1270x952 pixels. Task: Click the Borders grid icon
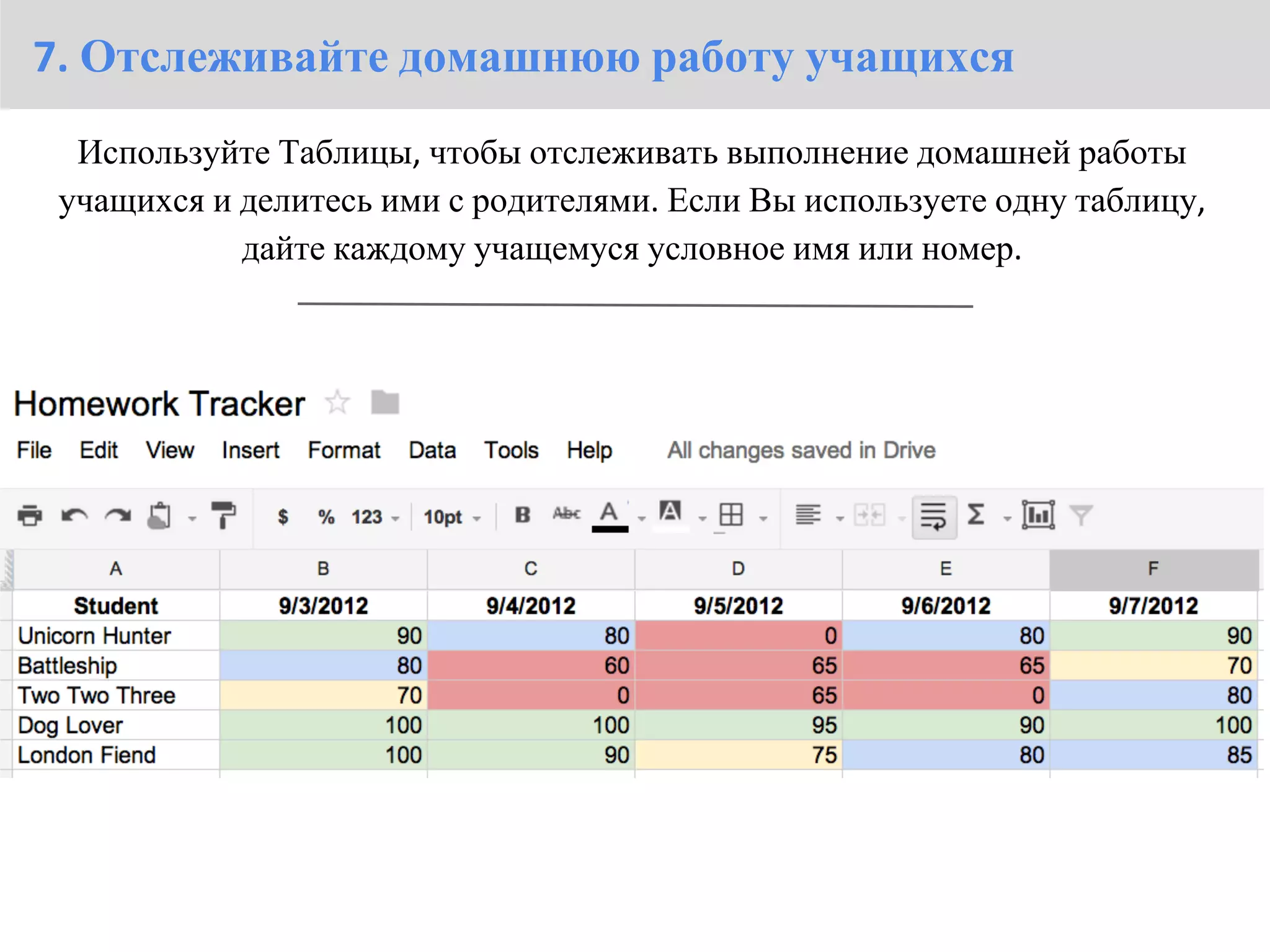tap(730, 514)
